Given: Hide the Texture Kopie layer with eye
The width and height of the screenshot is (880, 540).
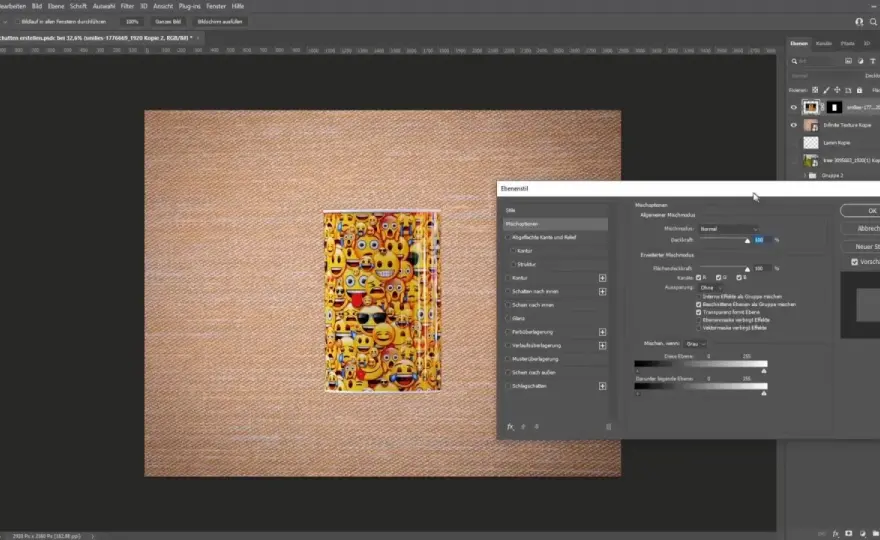Looking at the screenshot, I should point(794,125).
